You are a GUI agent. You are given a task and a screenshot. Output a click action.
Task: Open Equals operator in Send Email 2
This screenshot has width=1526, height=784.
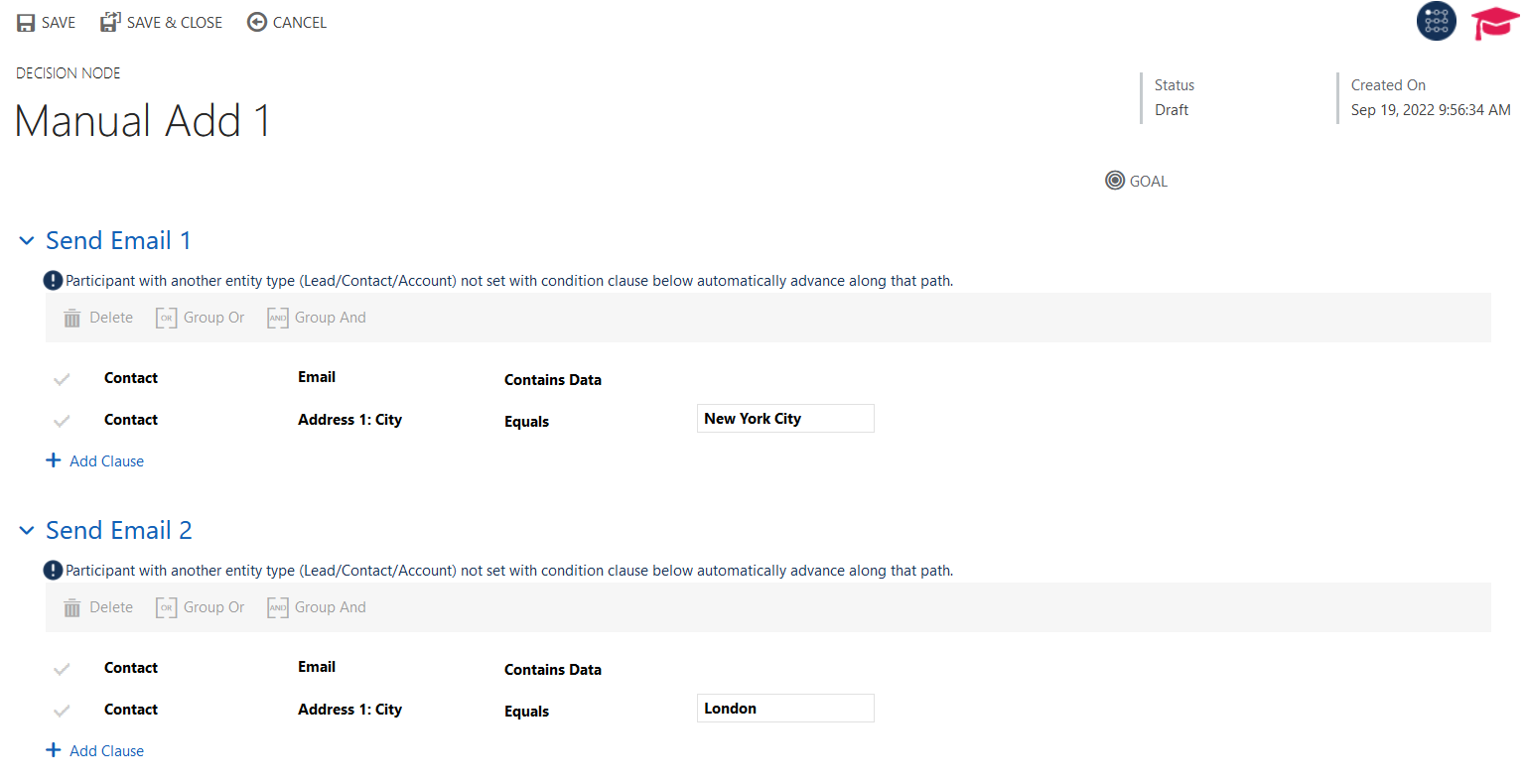coord(526,712)
